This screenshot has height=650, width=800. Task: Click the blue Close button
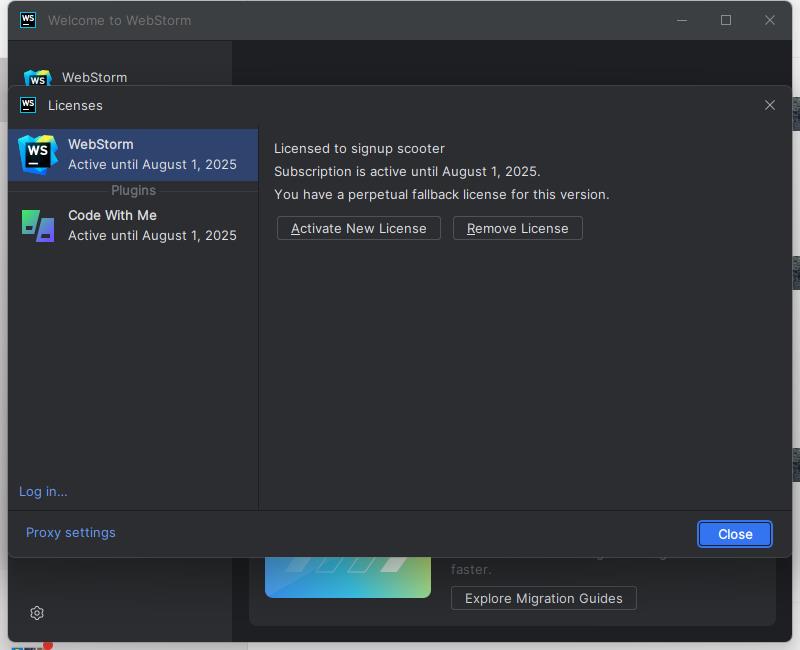click(x=735, y=534)
